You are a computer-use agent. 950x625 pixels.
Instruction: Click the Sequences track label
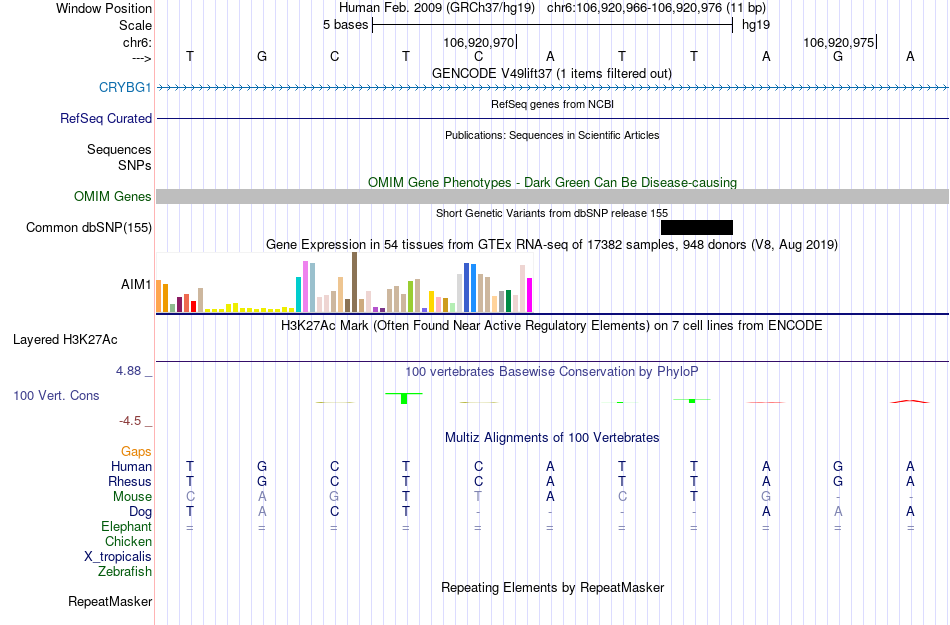(x=119, y=150)
